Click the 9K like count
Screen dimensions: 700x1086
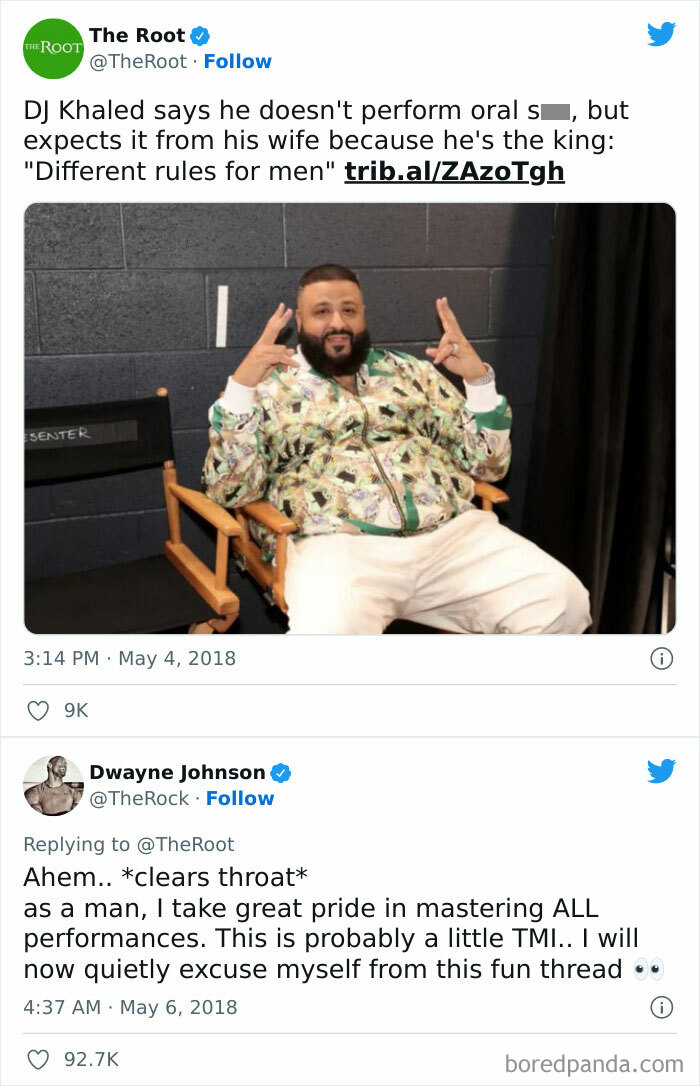click(x=74, y=708)
